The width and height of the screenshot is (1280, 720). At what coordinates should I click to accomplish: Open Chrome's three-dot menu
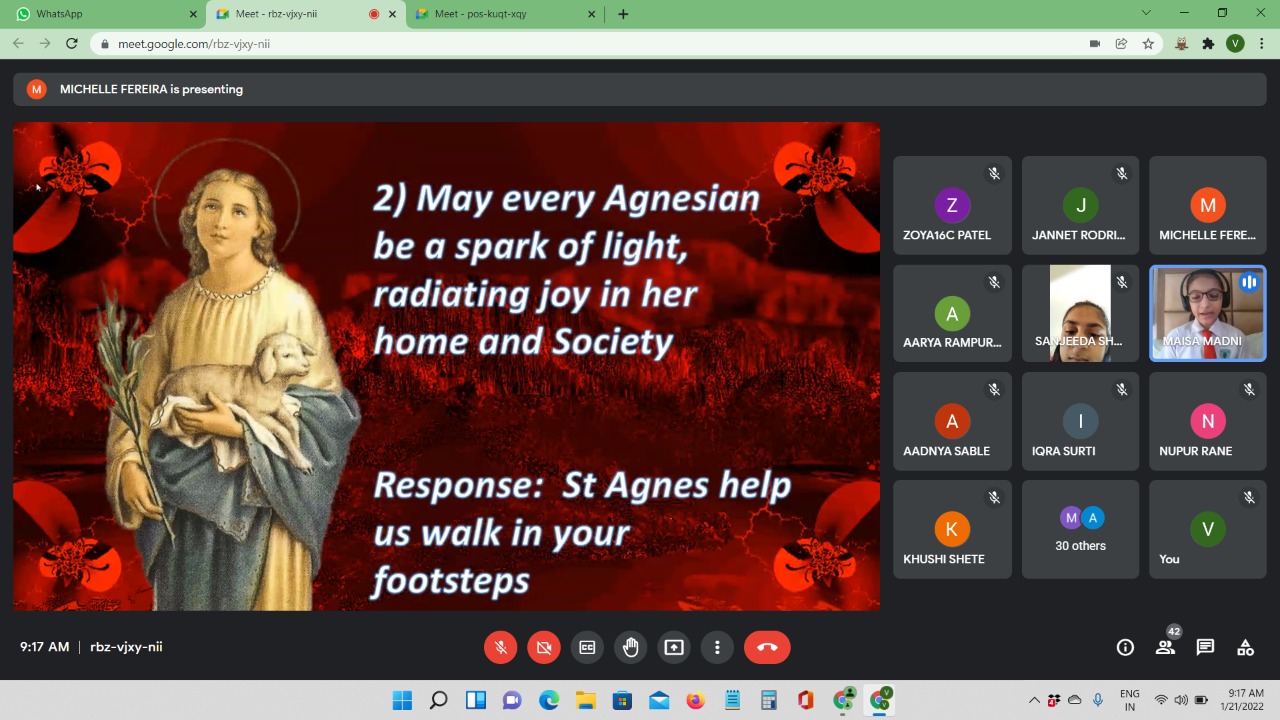pyautogui.click(x=1262, y=44)
